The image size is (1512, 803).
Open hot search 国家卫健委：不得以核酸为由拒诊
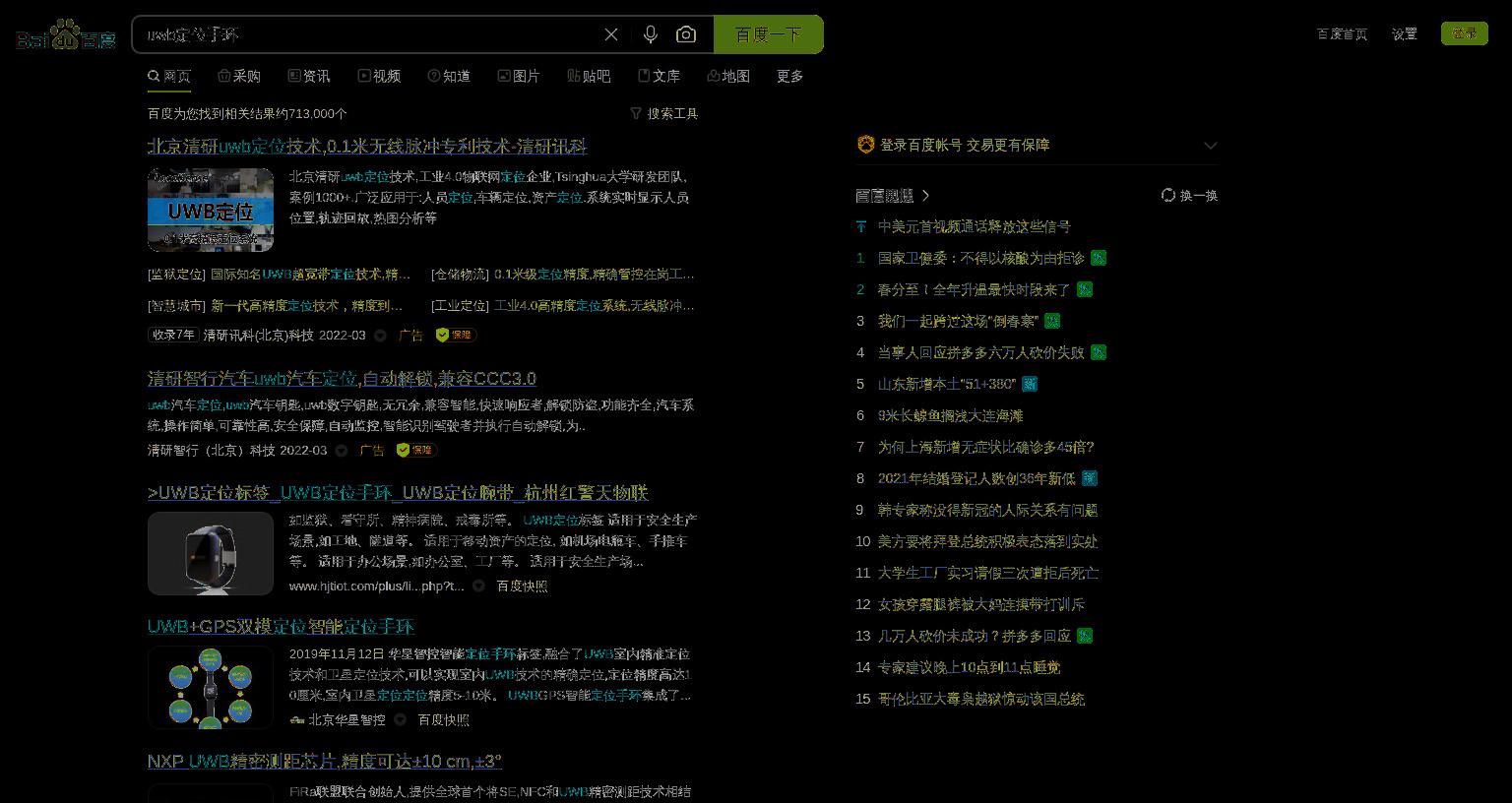coord(981,258)
